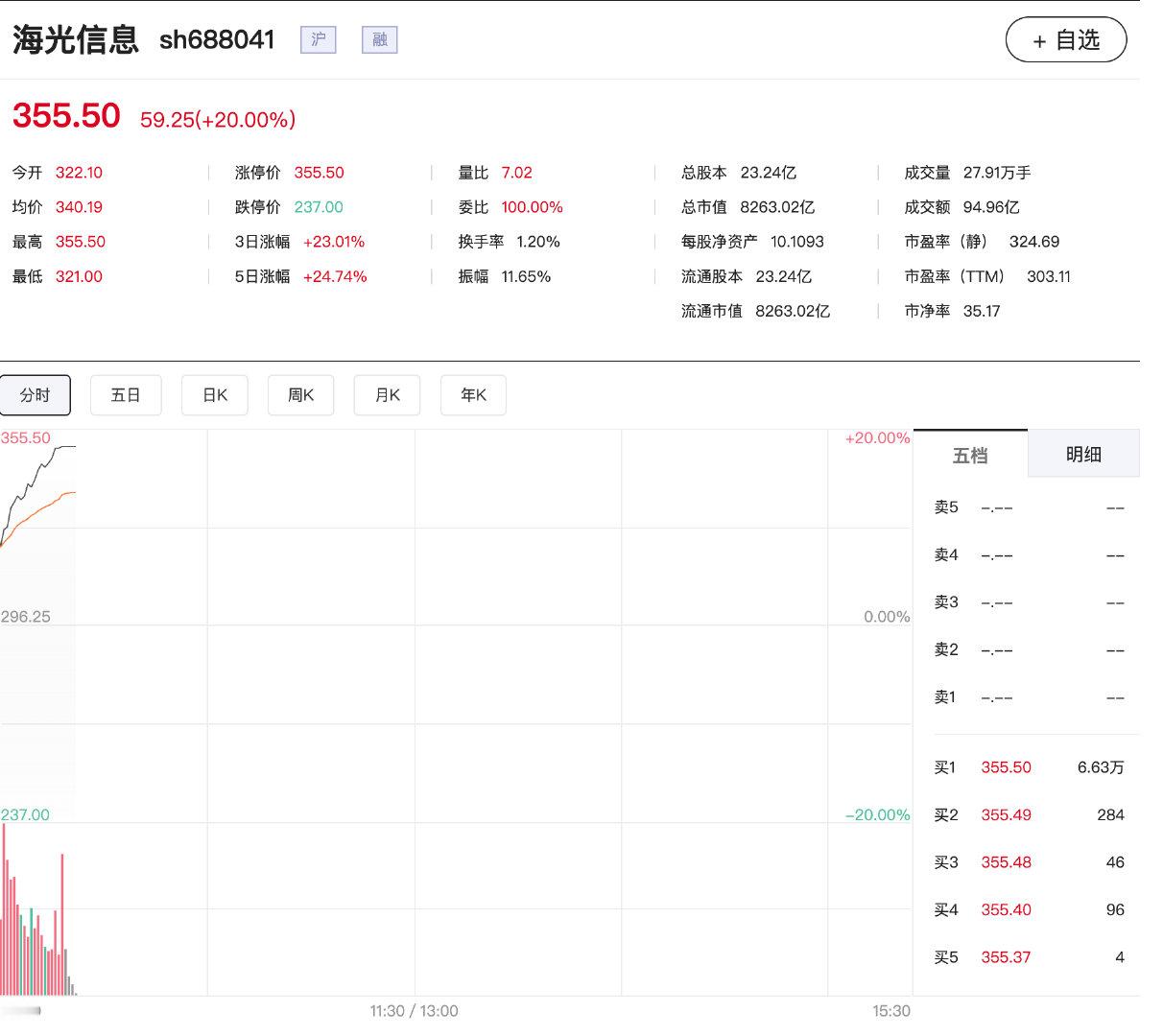Click the stock code sh688041
Viewport: 1163px width, 1036px height.
tap(217, 40)
